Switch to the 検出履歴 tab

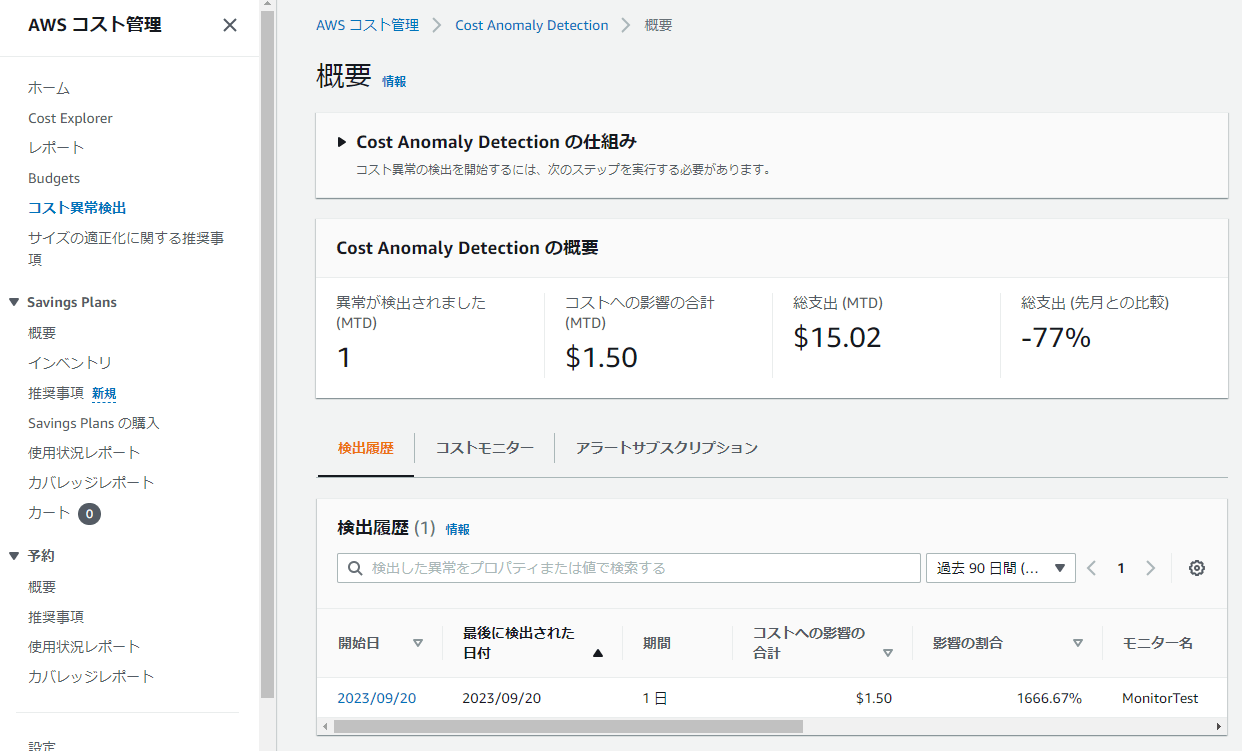coord(365,448)
